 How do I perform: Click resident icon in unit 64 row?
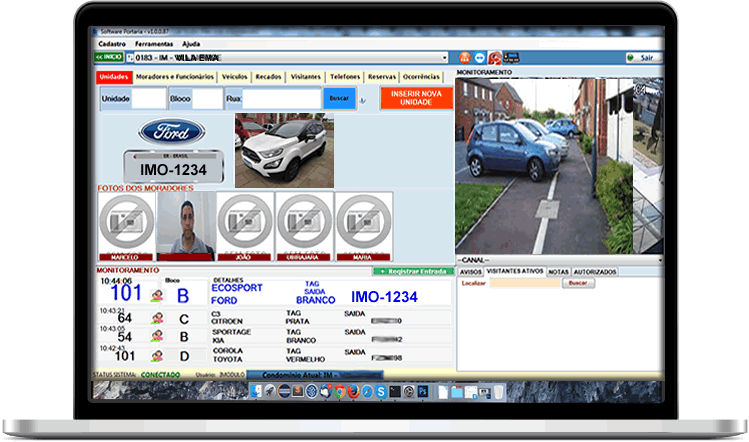pyautogui.click(x=157, y=318)
